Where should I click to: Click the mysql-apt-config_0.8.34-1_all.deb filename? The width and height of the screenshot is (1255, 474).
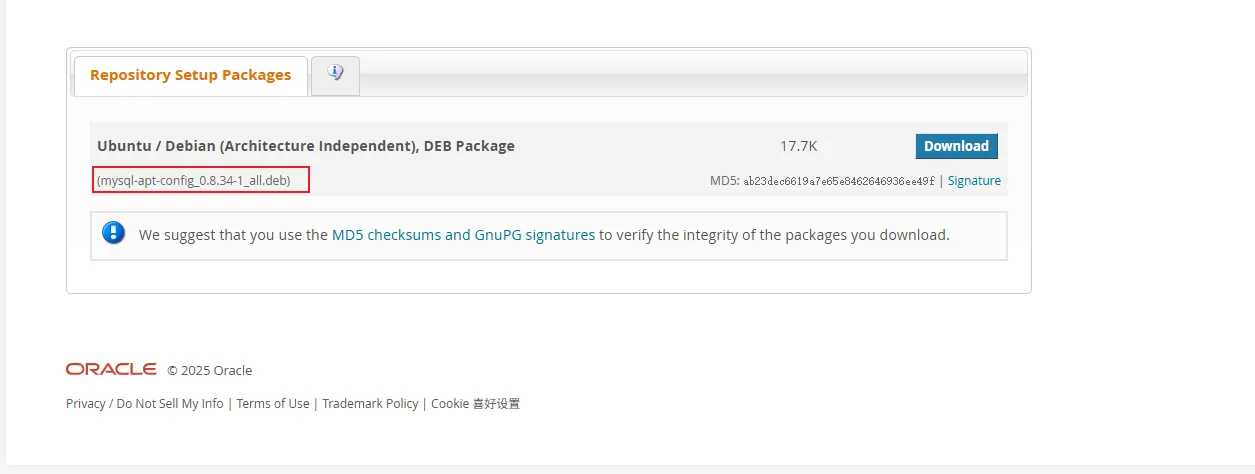click(201, 181)
